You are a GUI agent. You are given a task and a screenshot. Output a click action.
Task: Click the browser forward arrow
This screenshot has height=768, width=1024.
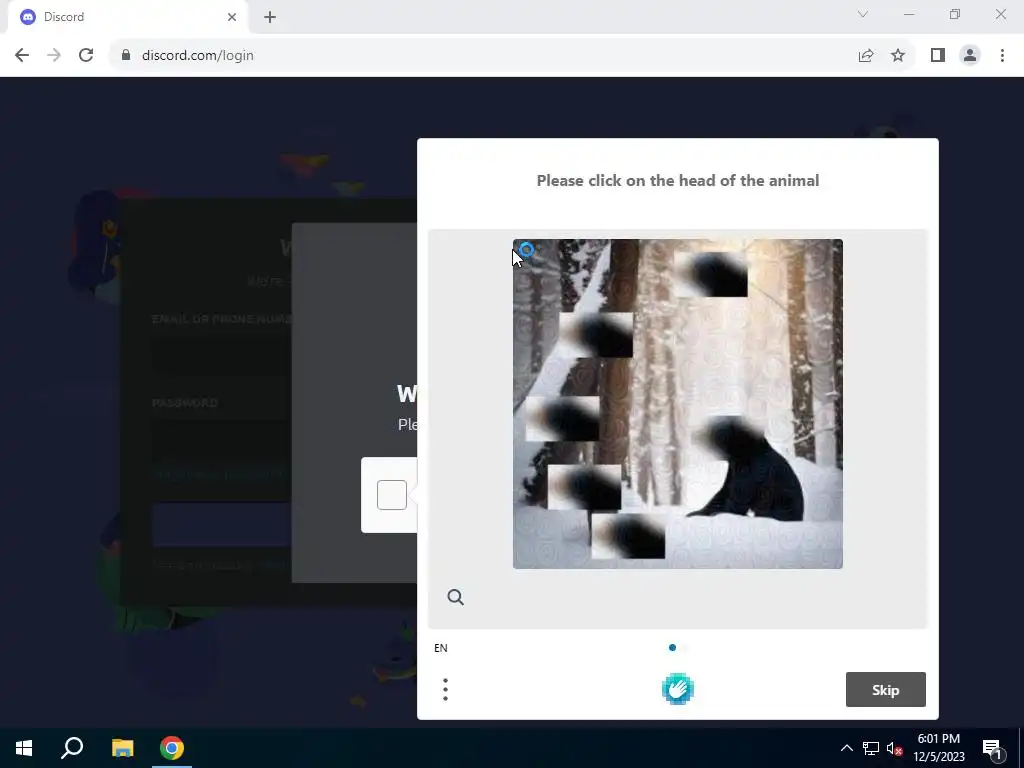tap(54, 56)
